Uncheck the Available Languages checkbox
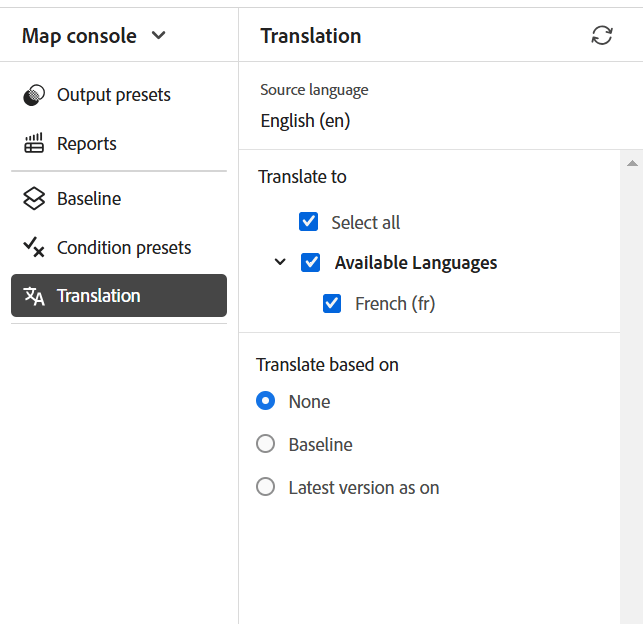The width and height of the screenshot is (643, 624). (311, 263)
